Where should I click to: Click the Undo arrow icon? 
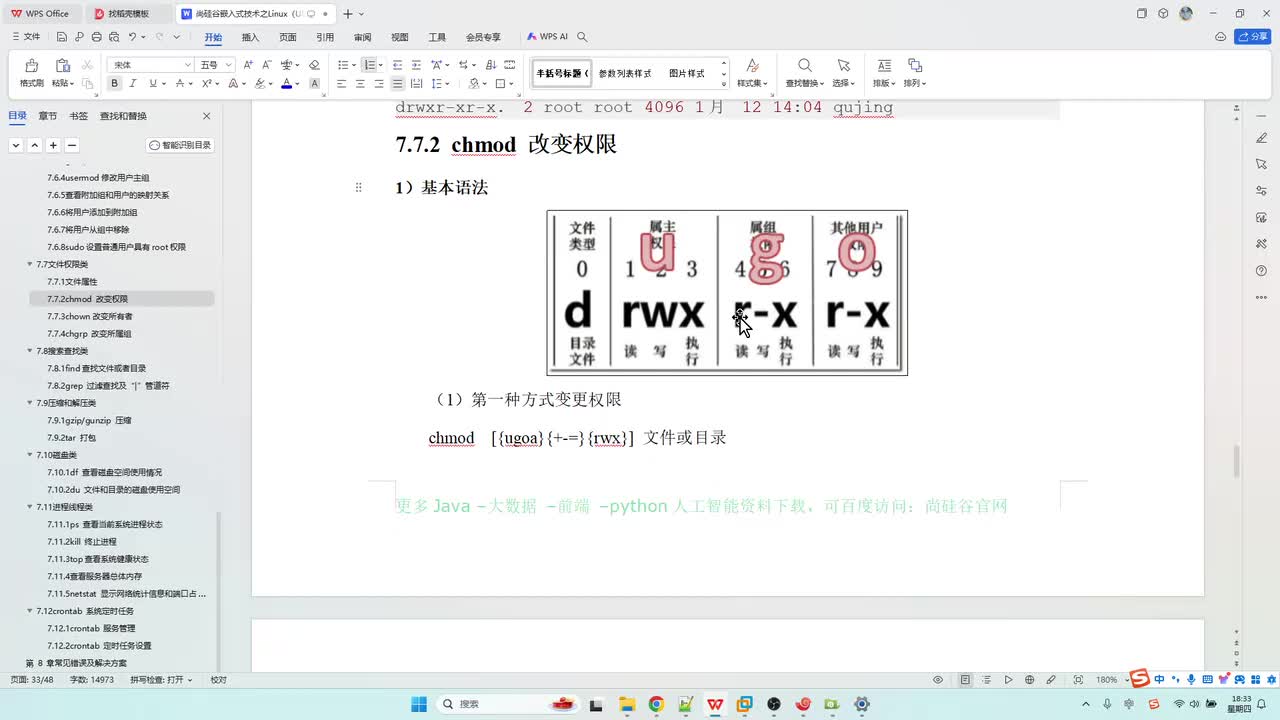(132, 37)
